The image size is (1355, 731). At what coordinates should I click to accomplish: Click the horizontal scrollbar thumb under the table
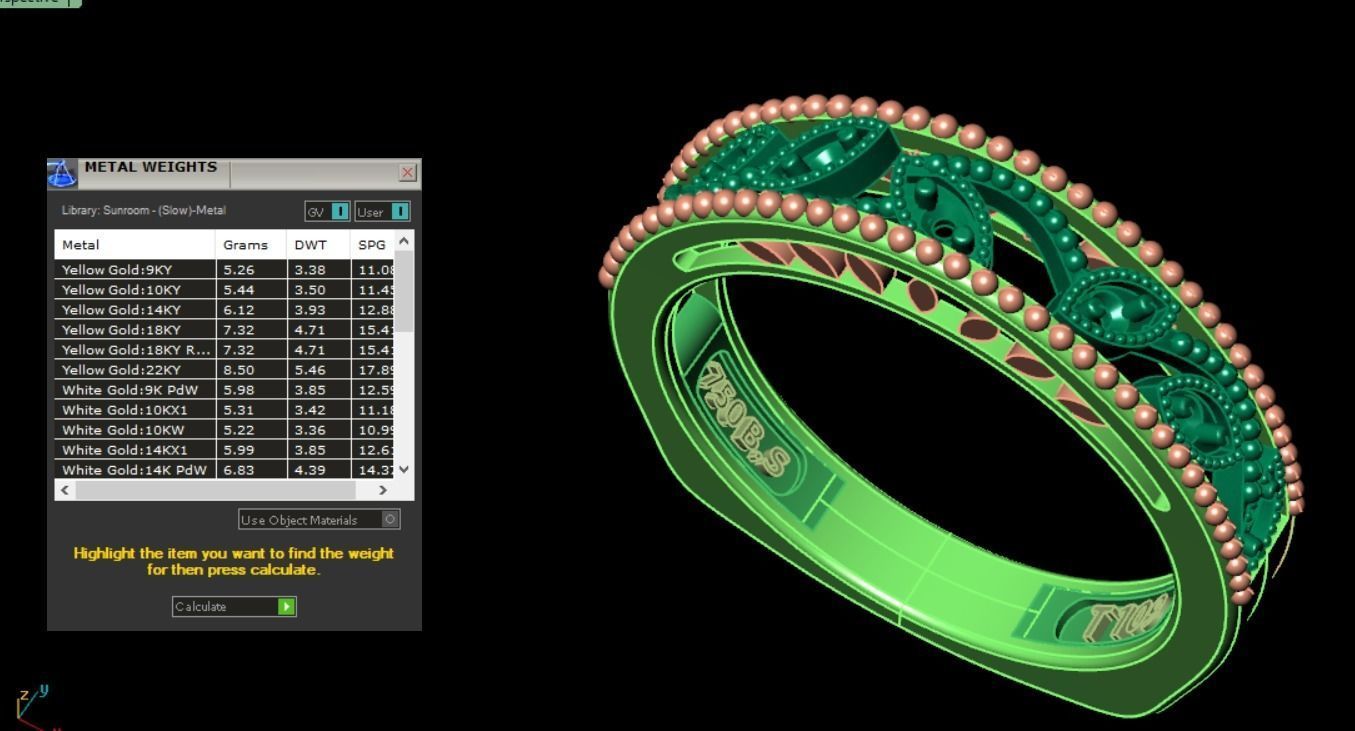[216, 490]
